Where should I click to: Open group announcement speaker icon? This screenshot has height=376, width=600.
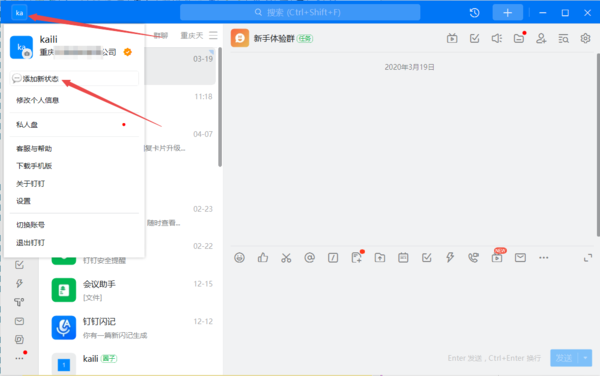click(497, 38)
